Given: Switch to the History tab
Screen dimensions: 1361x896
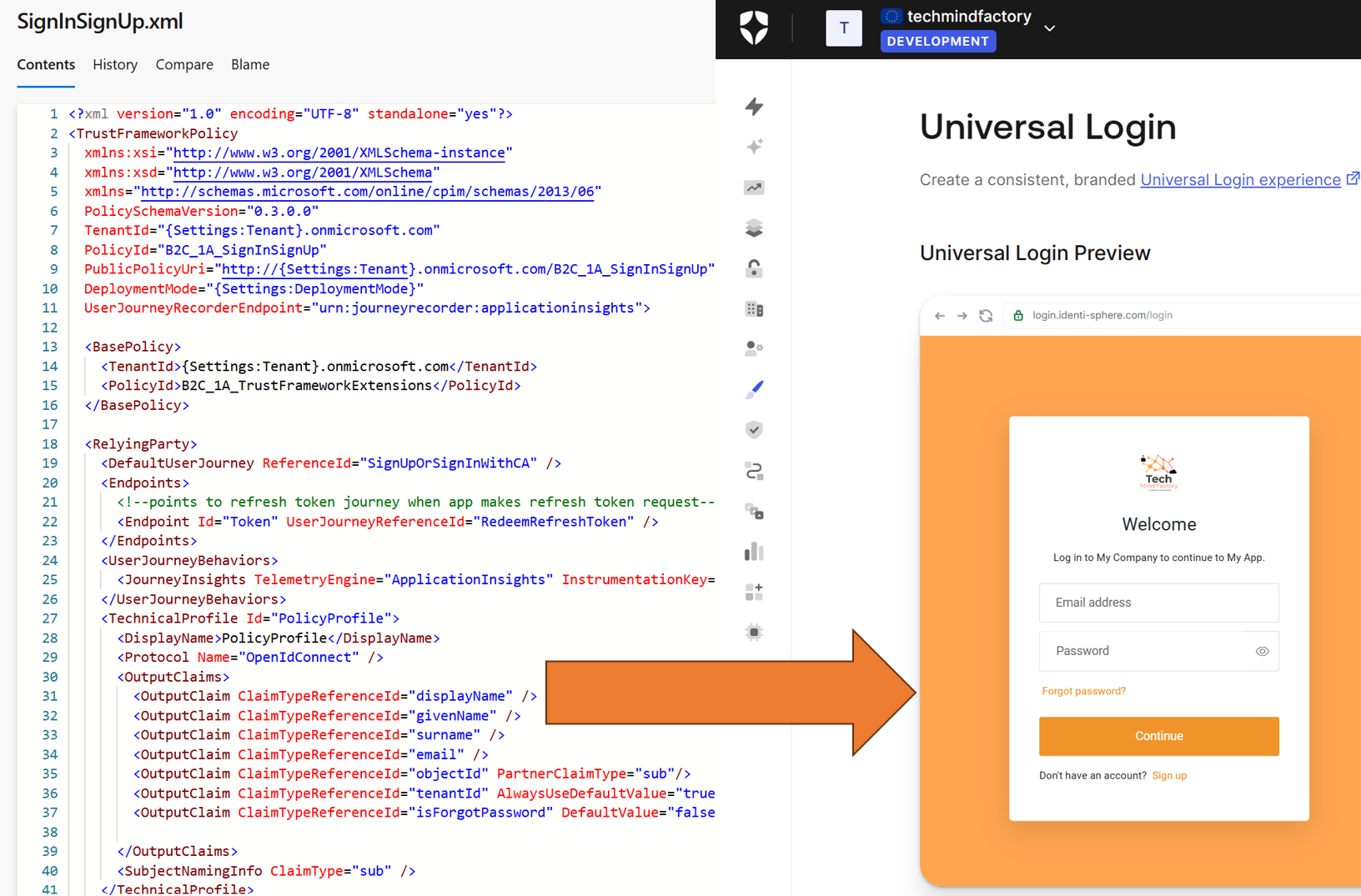Looking at the screenshot, I should (x=115, y=65).
